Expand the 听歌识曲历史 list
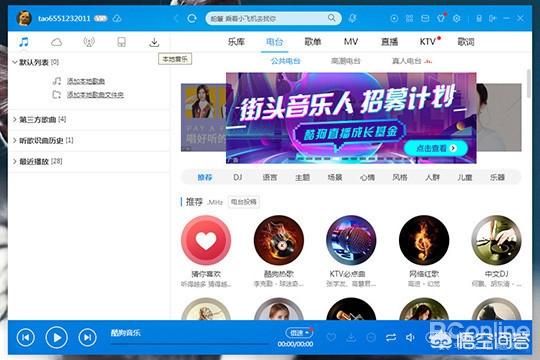The width and height of the screenshot is (540, 360). tap(15, 140)
